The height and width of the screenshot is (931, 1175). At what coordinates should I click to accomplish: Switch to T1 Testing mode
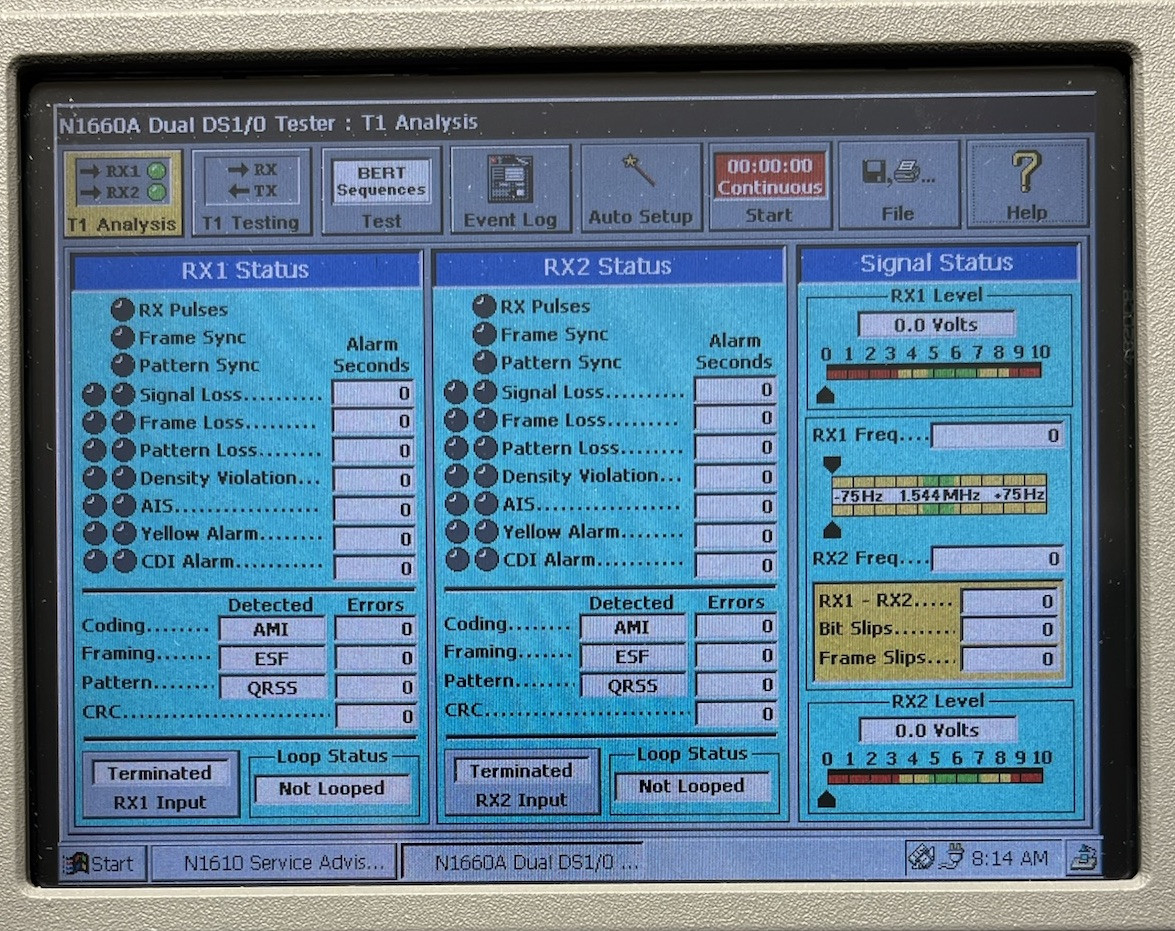point(251,192)
